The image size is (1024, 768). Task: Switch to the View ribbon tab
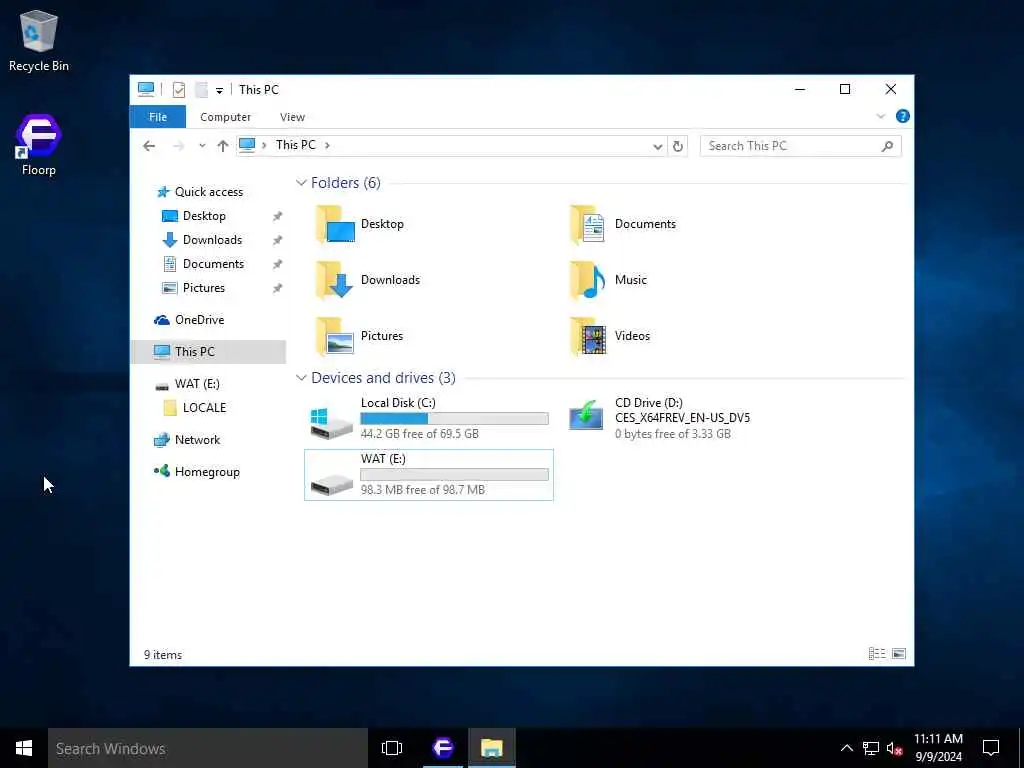pyautogui.click(x=293, y=117)
